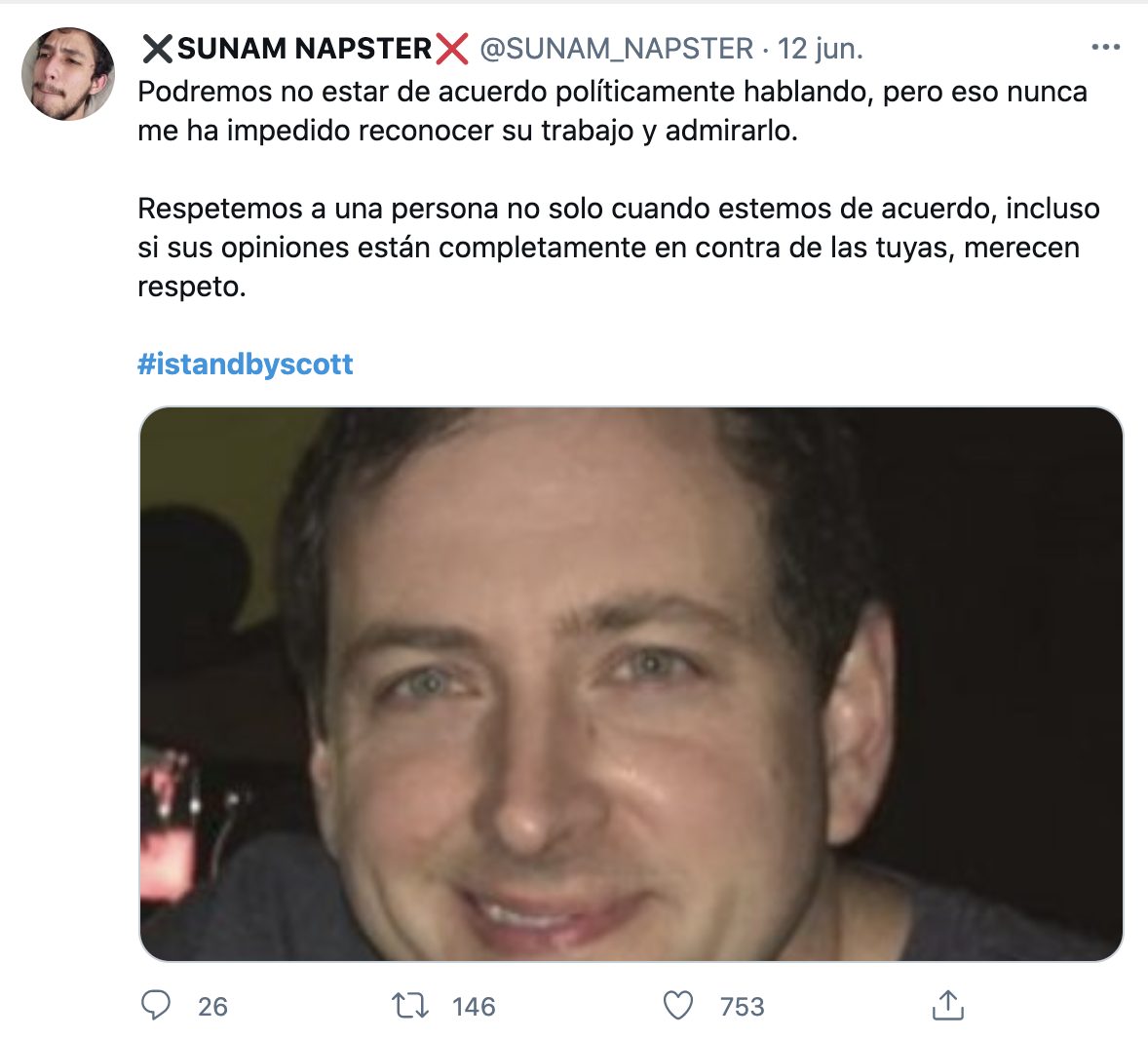The height and width of the screenshot is (1039, 1148).
Task: Retweet using the retweet arrows icon
Action: tap(410, 1005)
